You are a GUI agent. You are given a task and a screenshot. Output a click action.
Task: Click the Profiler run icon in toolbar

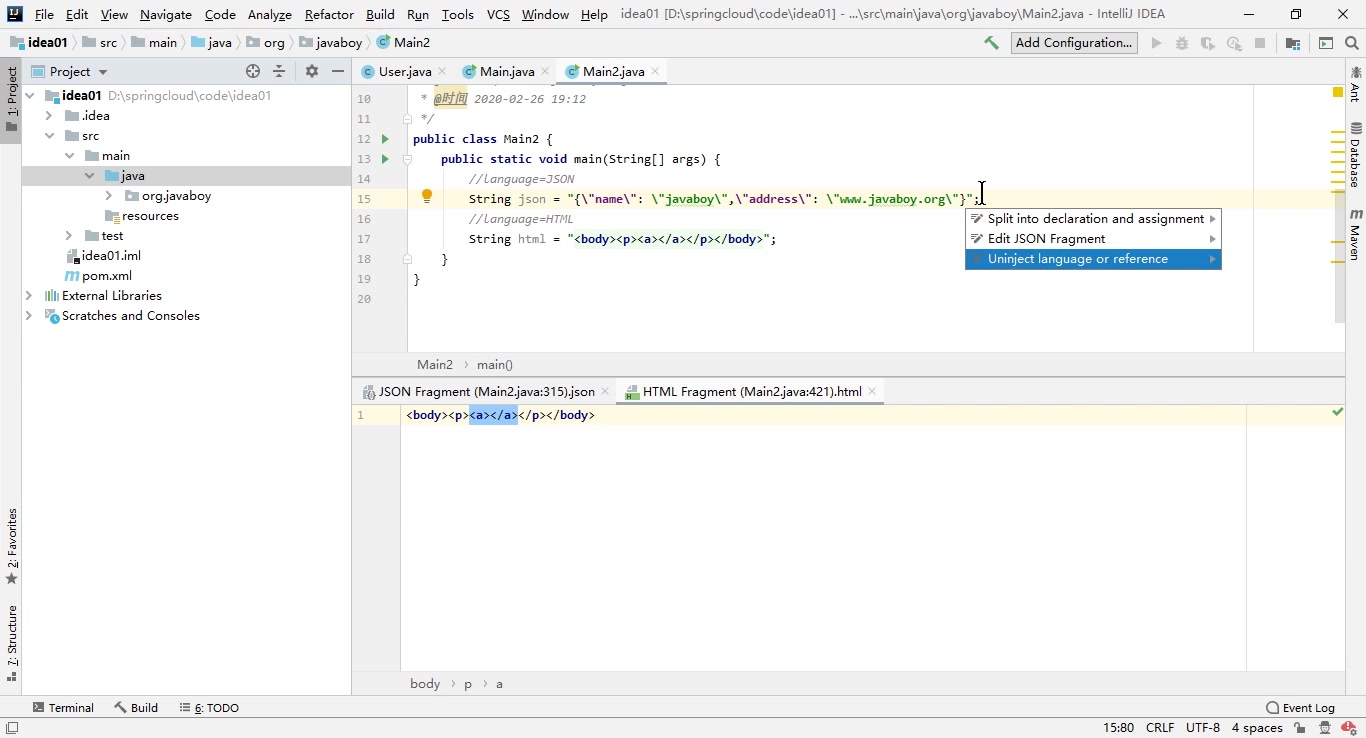click(x=1234, y=43)
